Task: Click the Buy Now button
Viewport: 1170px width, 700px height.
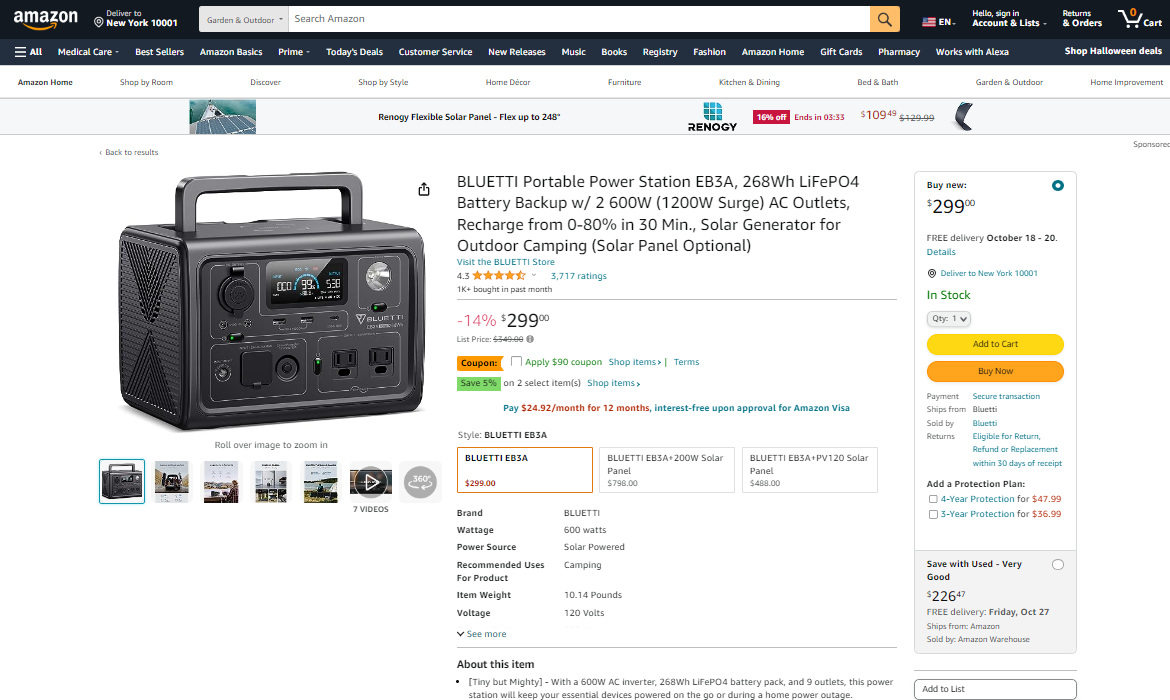Action: point(995,371)
